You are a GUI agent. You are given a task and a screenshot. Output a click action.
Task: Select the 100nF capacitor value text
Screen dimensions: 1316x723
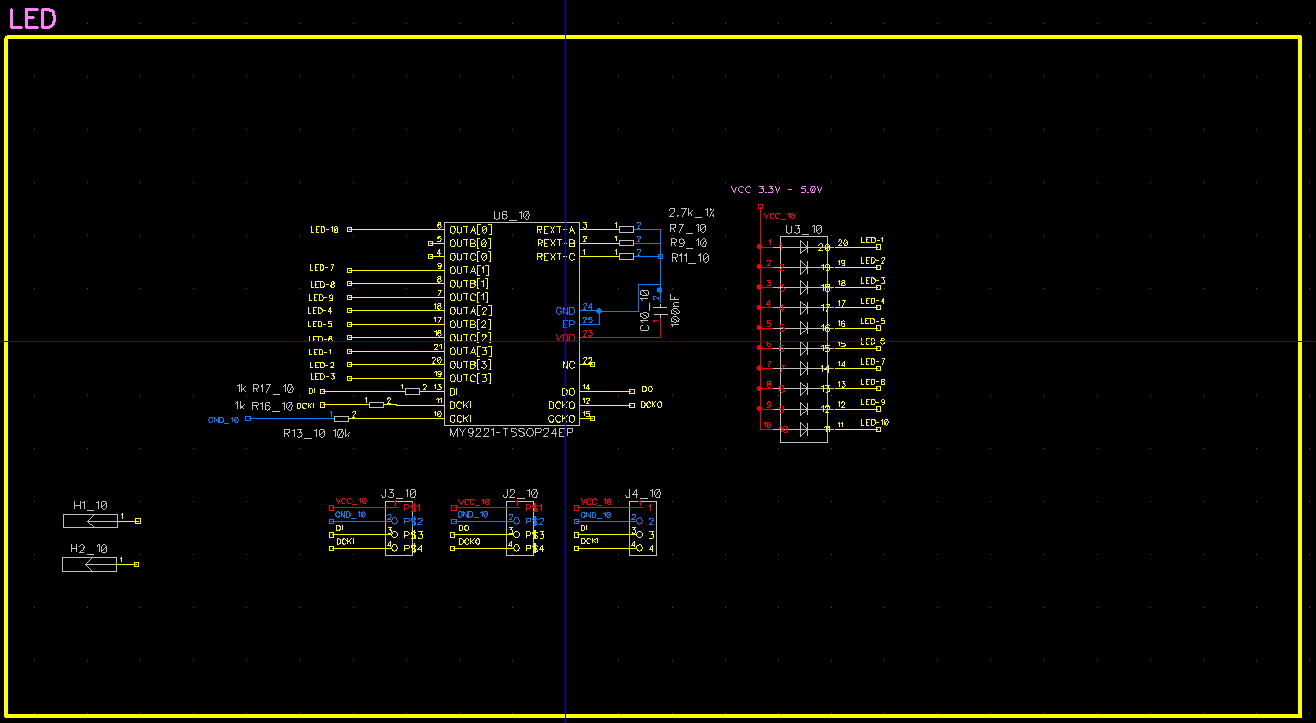677,310
